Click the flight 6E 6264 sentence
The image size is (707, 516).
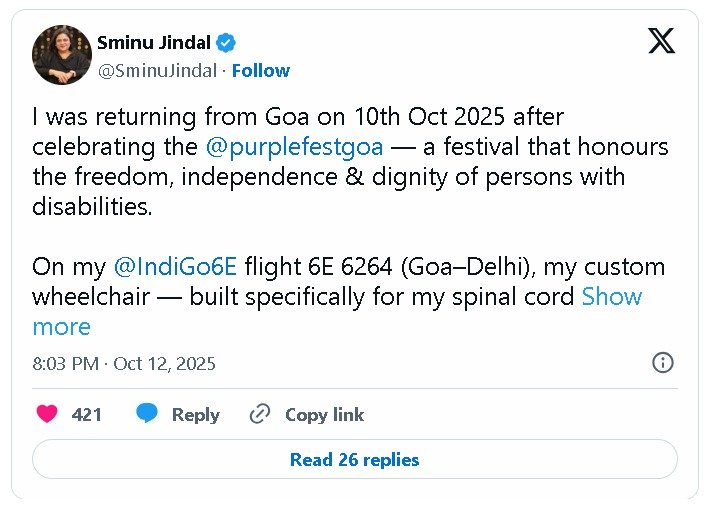click(400, 267)
